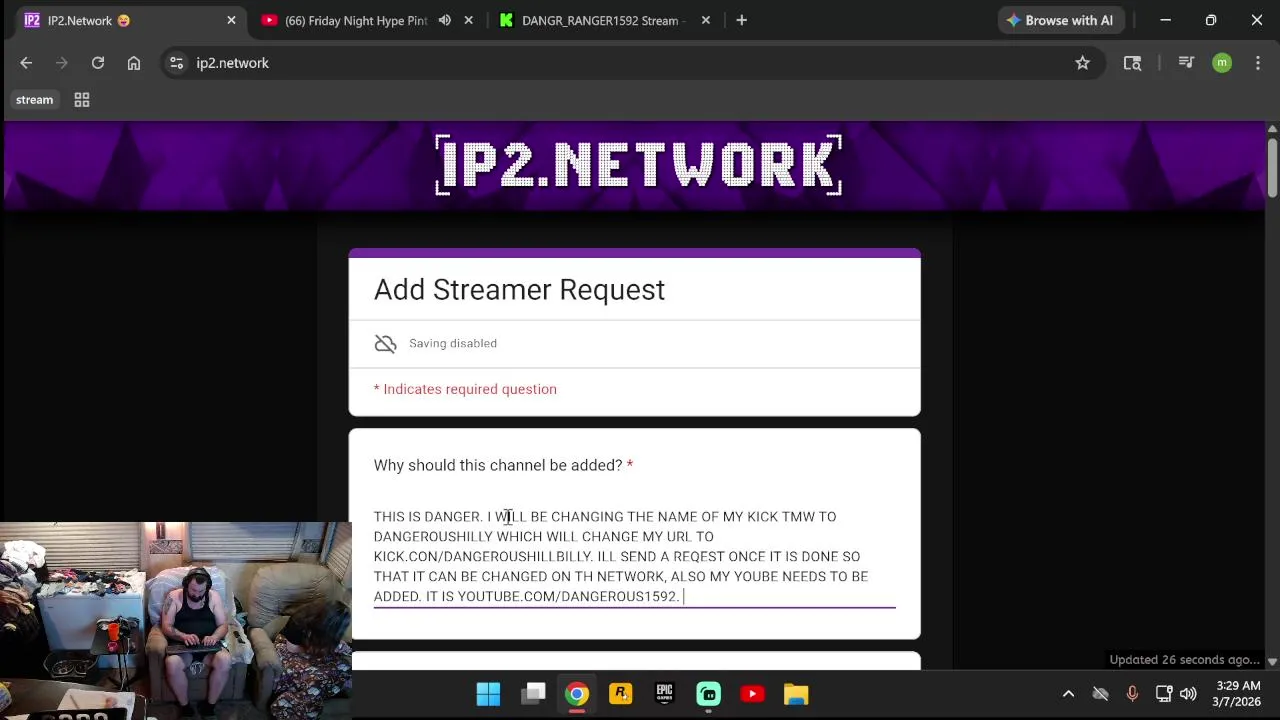The width and height of the screenshot is (1280, 720).
Task: Show bookmark tab groups grid icon
Action: (82, 100)
